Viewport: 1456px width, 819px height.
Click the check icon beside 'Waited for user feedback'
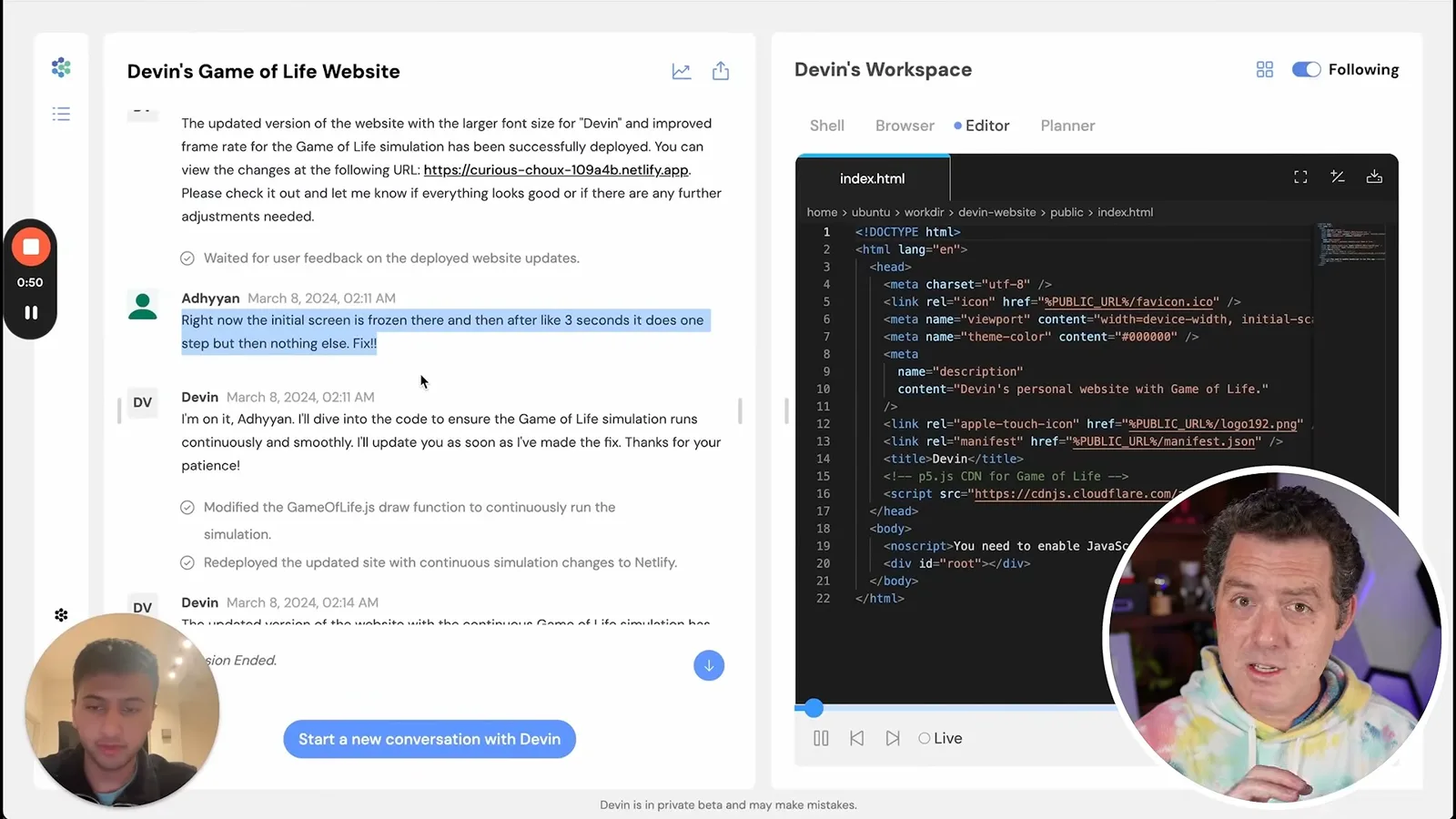[187, 258]
